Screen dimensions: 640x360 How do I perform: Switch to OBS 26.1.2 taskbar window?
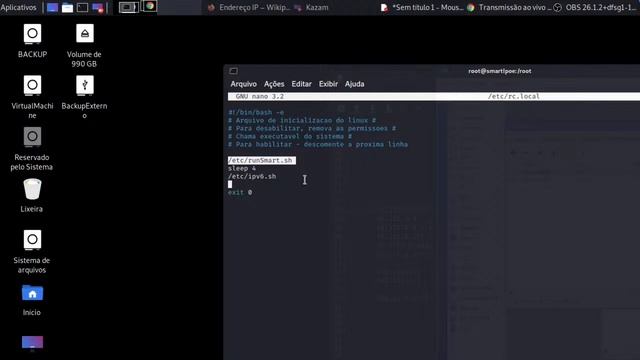click(596, 7)
